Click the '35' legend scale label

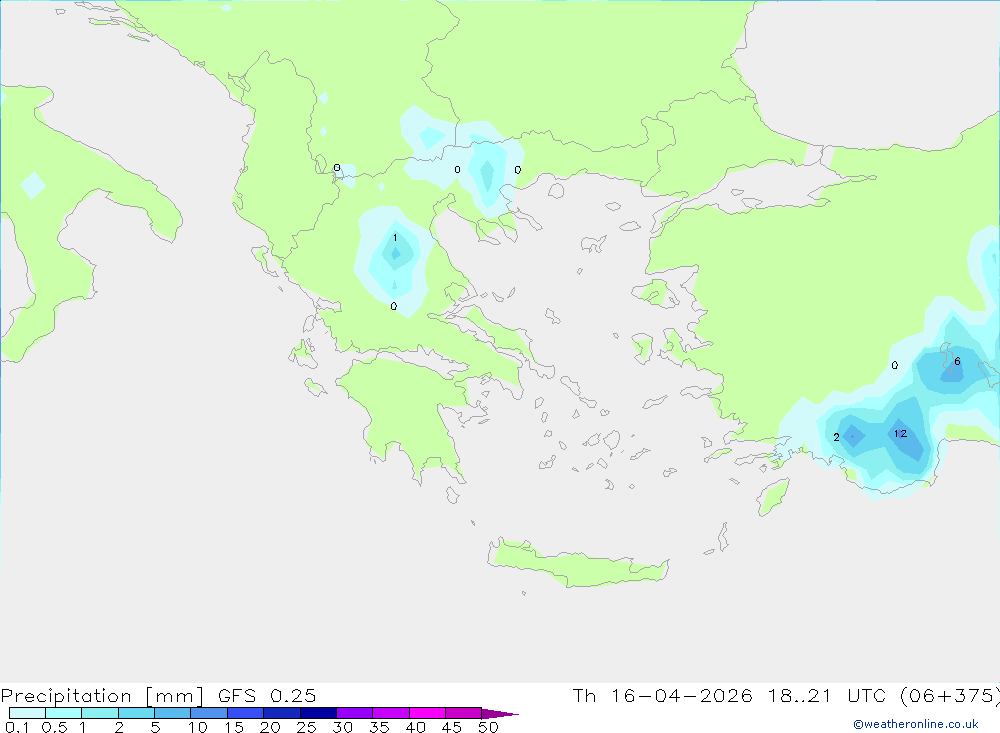pyautogui.click(x=379, y=727)
